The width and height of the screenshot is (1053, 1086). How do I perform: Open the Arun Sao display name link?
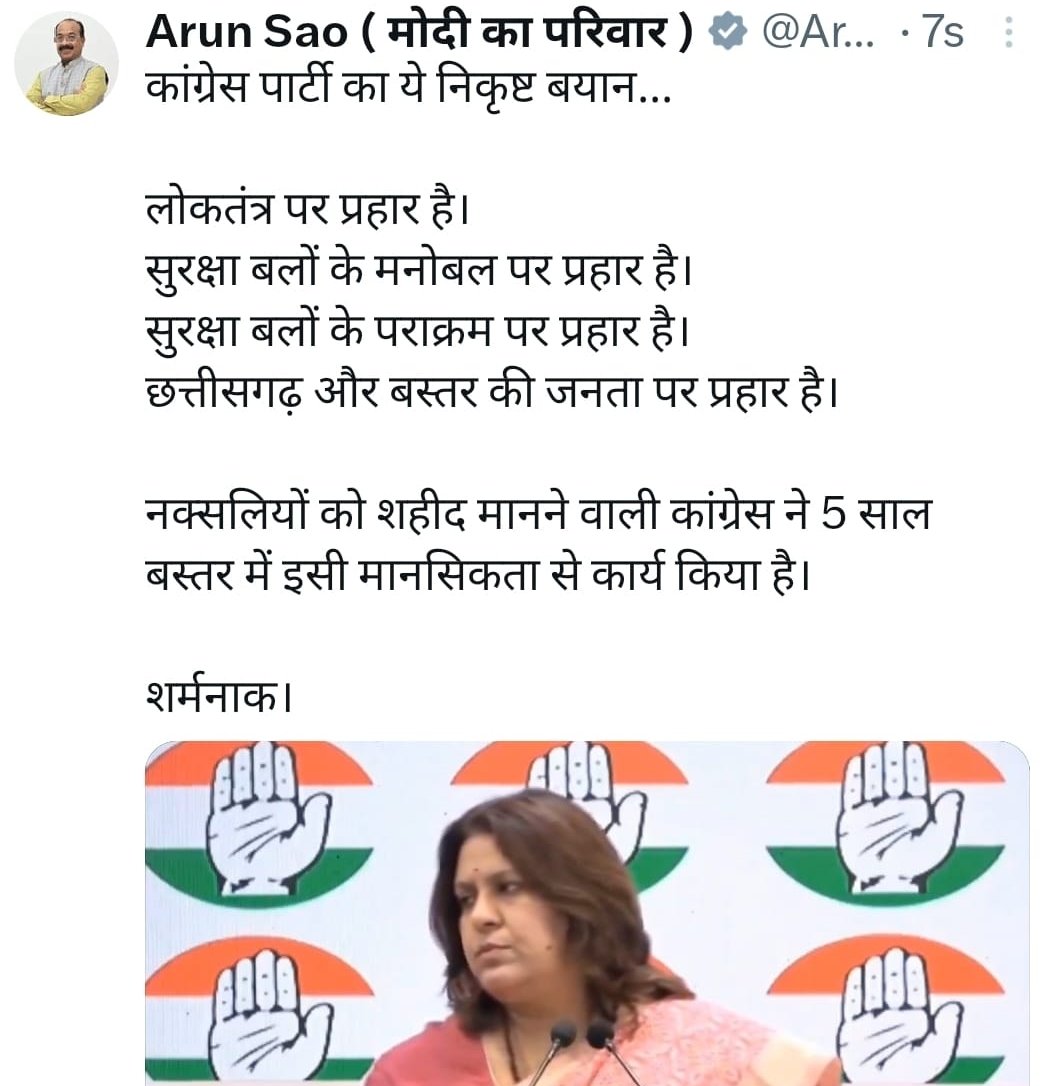pyautogui.click(x=247, y=32)
